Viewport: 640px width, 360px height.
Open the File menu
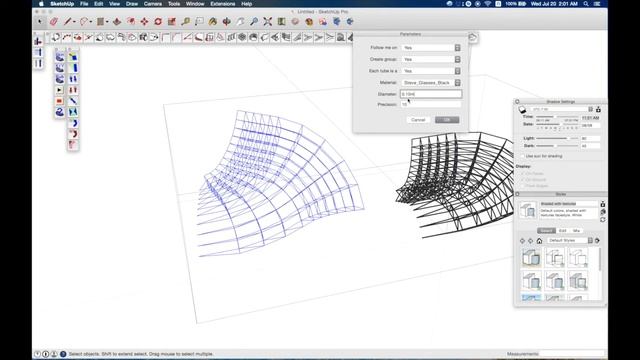[x=84, y=4]
